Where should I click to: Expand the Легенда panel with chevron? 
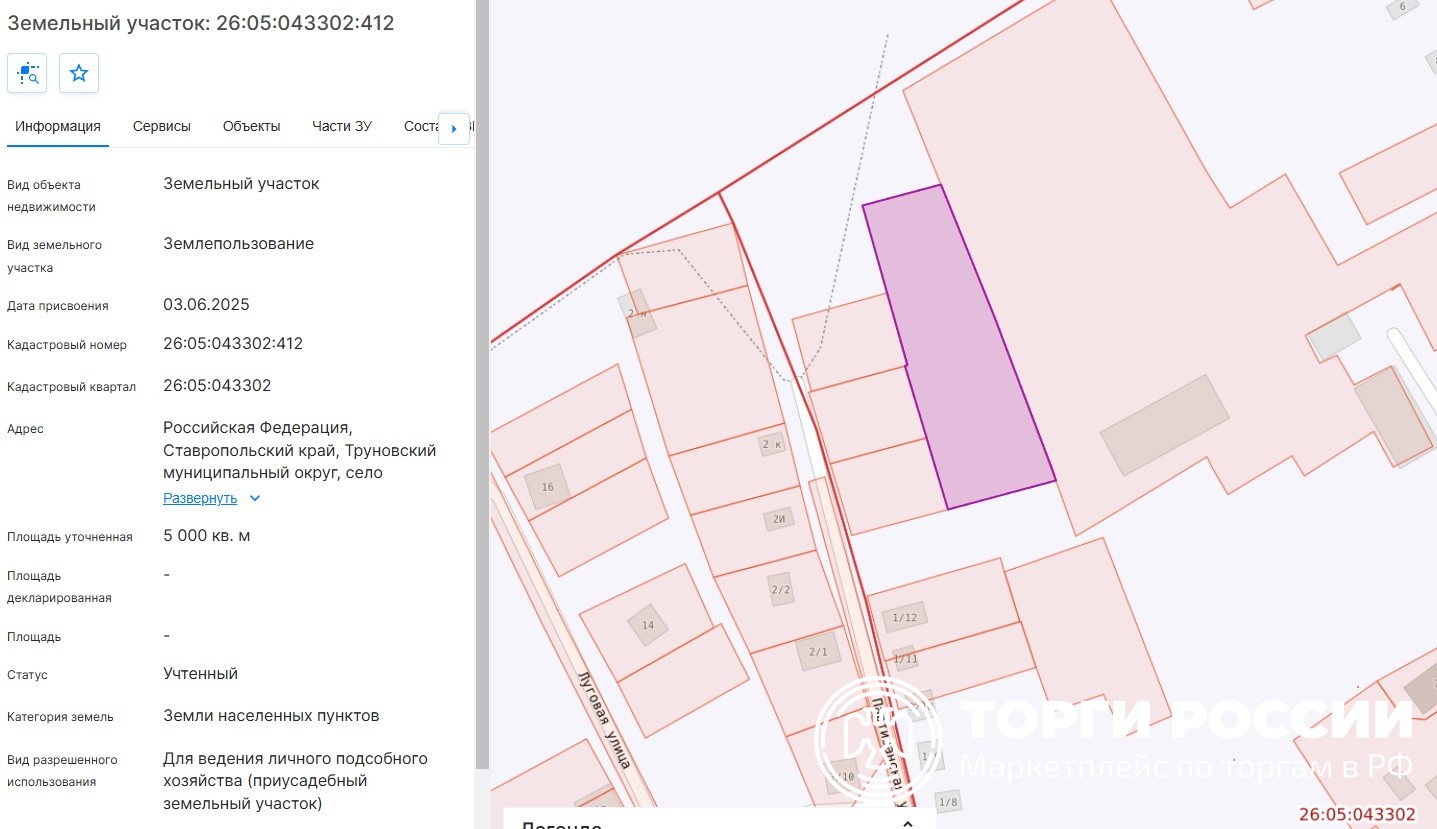(x=908, y=823)
